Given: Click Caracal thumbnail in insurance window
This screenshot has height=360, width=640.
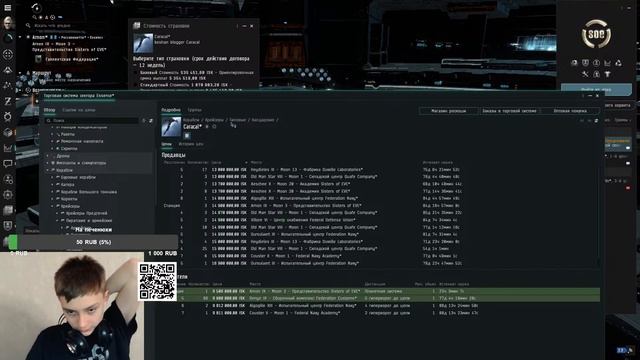Looking at the screenshot, I should [x=143, y=43].
